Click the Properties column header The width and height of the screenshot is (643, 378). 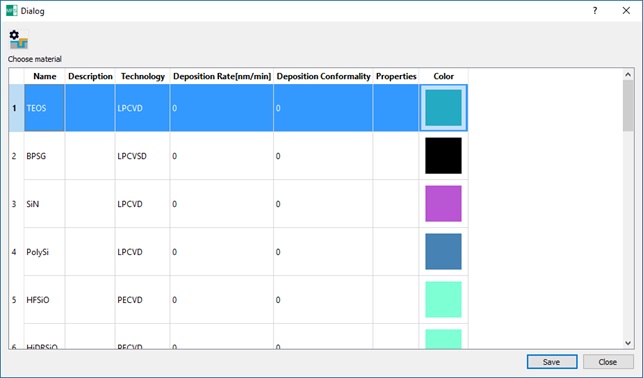(x=396, y=76)
